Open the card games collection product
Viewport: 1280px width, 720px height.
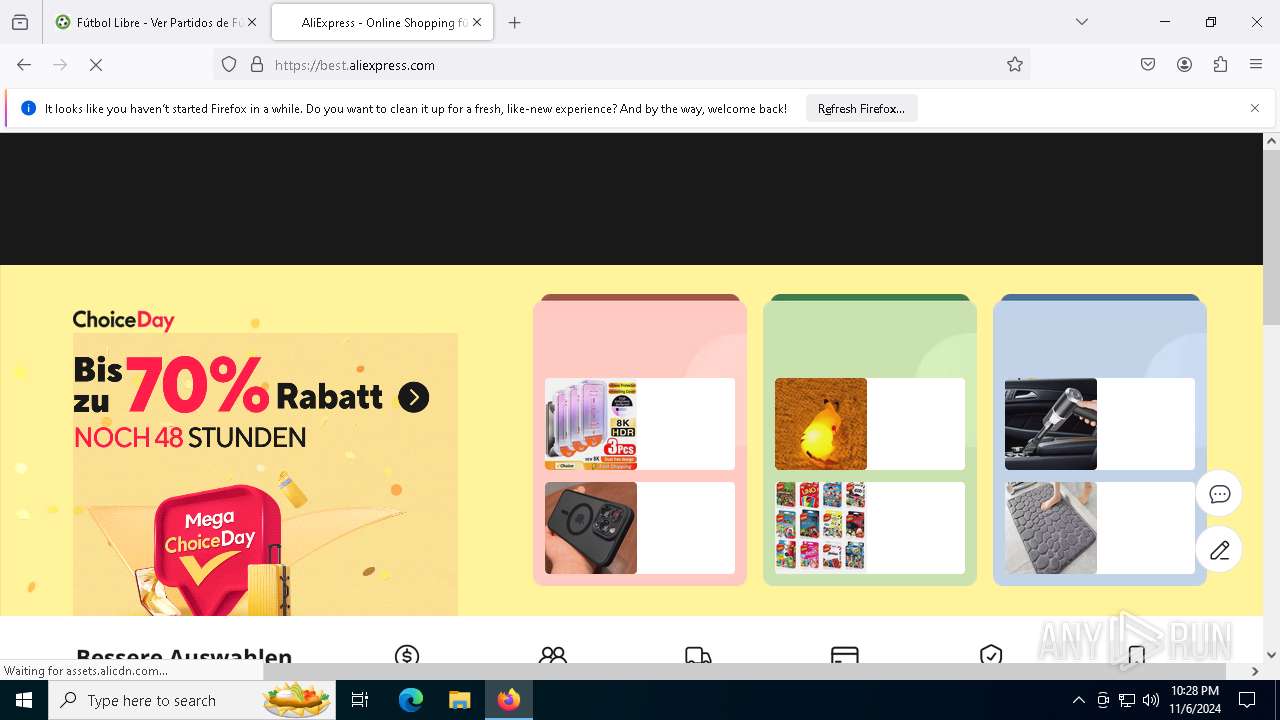click(821, 528)
